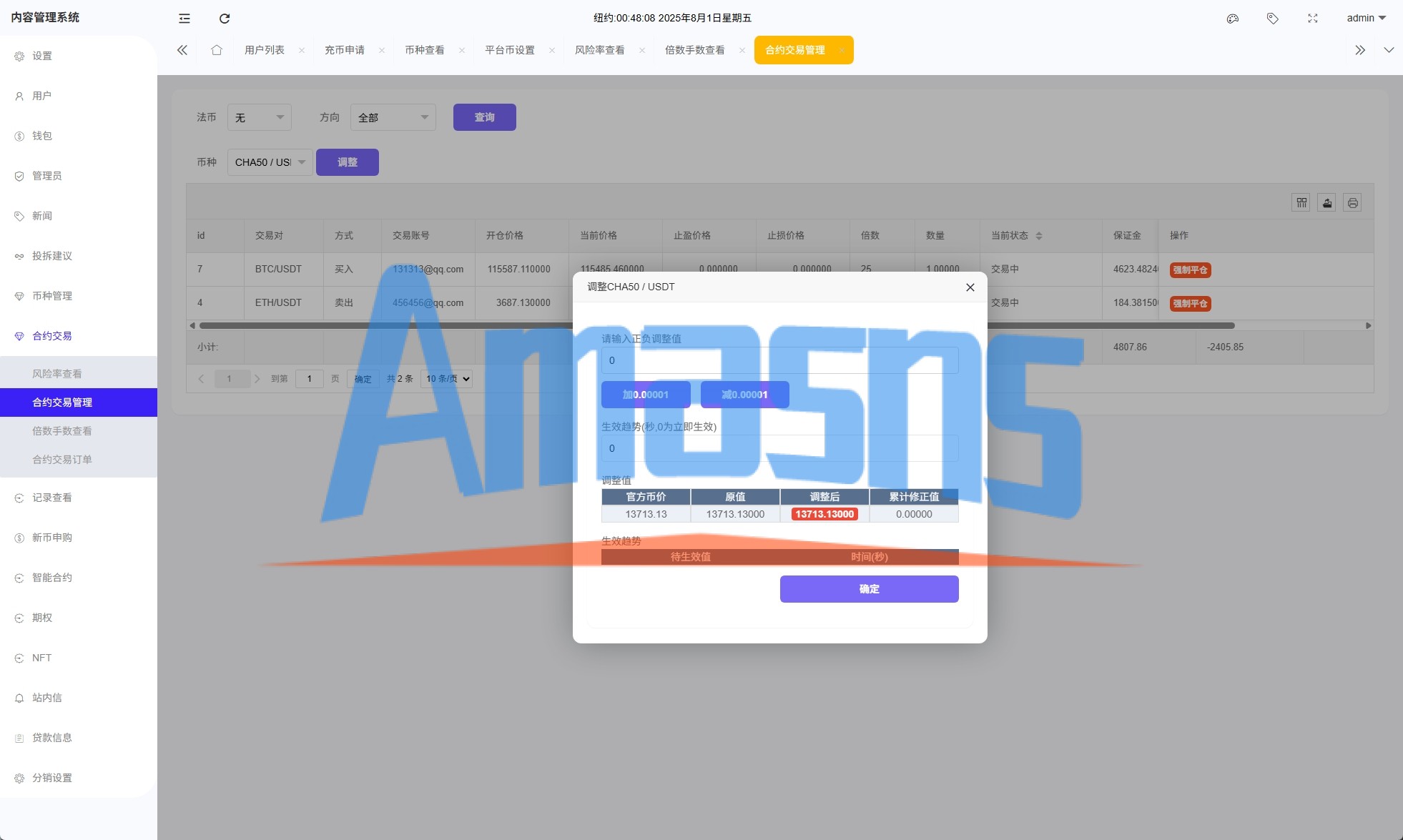The image size is (1403, 840).
Task: Open the 法币 dropdown
Action: point(260,117)
